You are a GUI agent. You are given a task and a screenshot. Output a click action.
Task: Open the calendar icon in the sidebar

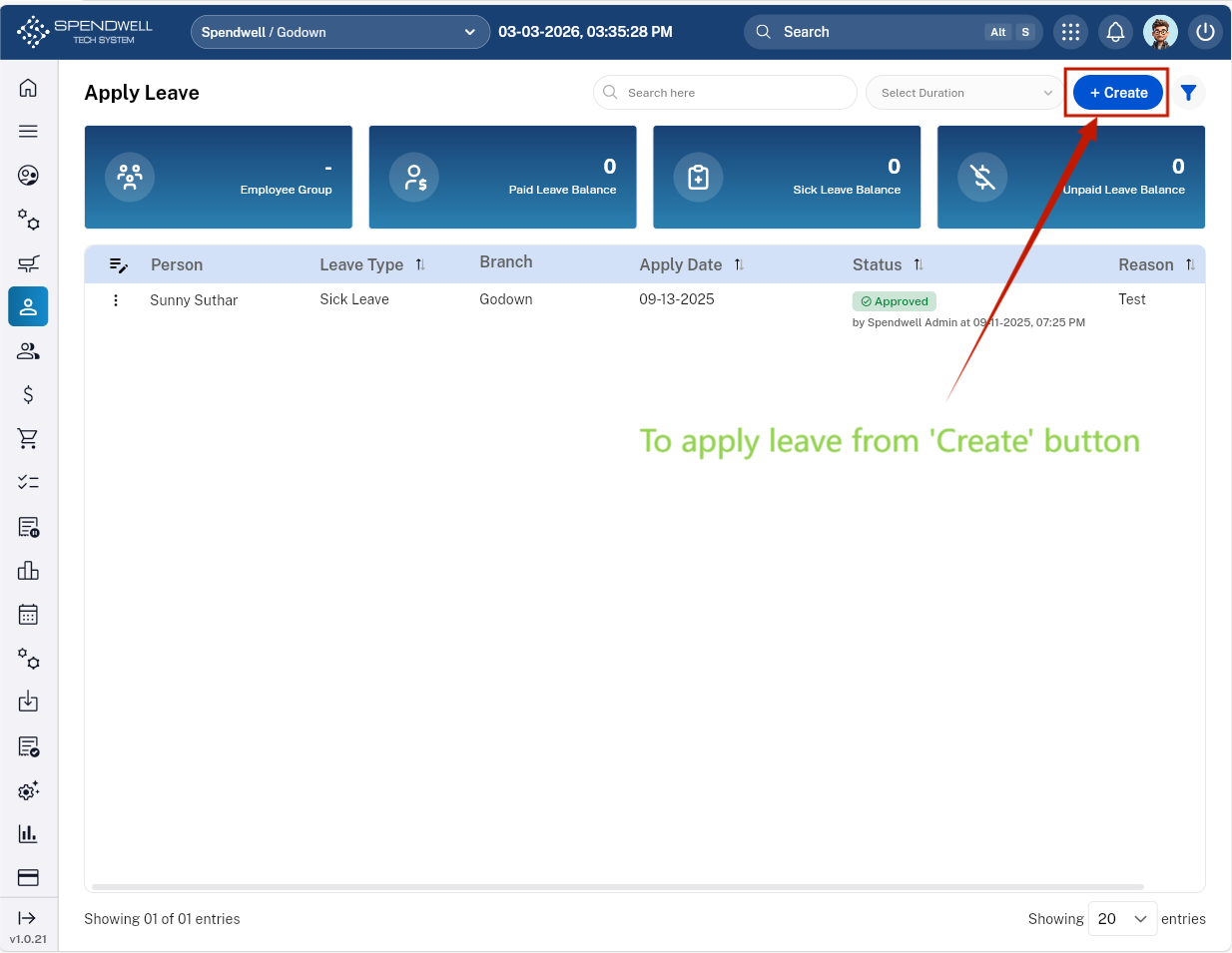click(x=28, y=615)
